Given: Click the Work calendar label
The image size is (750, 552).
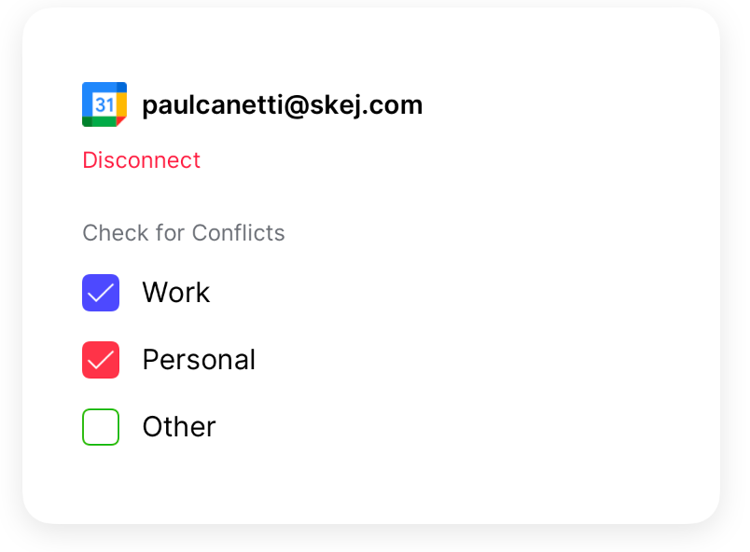Looking at the screenshot, I should (176, 292).
